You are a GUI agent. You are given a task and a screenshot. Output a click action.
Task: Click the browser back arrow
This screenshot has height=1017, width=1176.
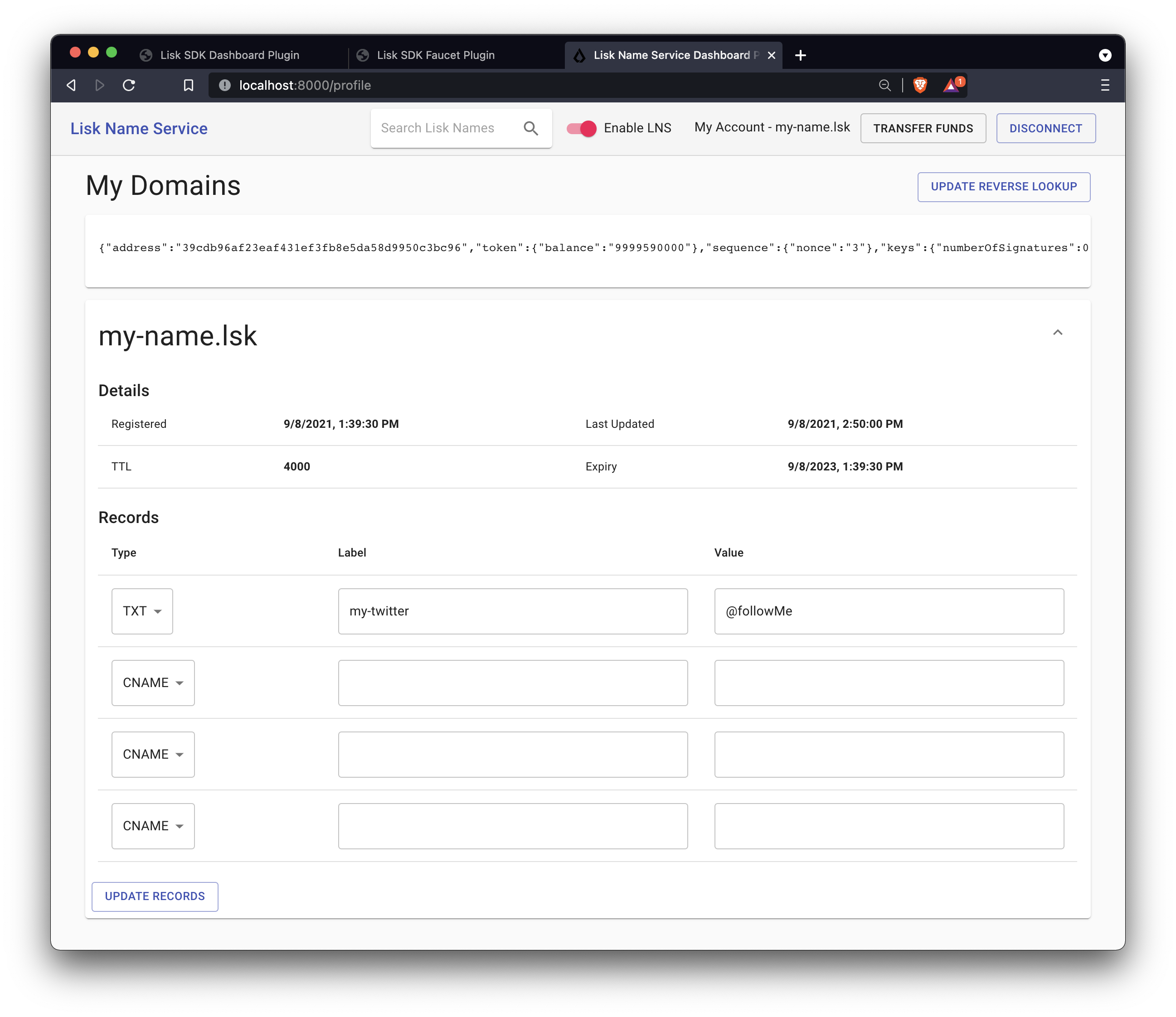point(72,85)
